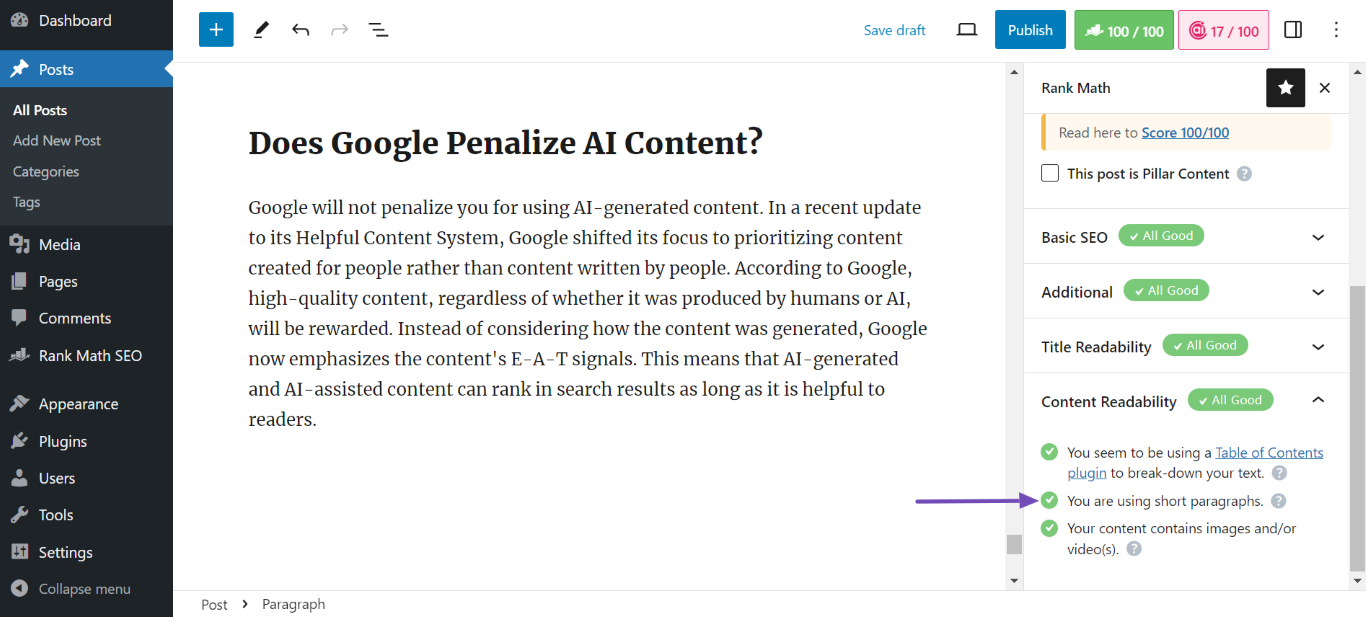The height and width of the screenshot is (617, 1366).
Task: Open the three-dot Options menu
Action: (1337, 30)
